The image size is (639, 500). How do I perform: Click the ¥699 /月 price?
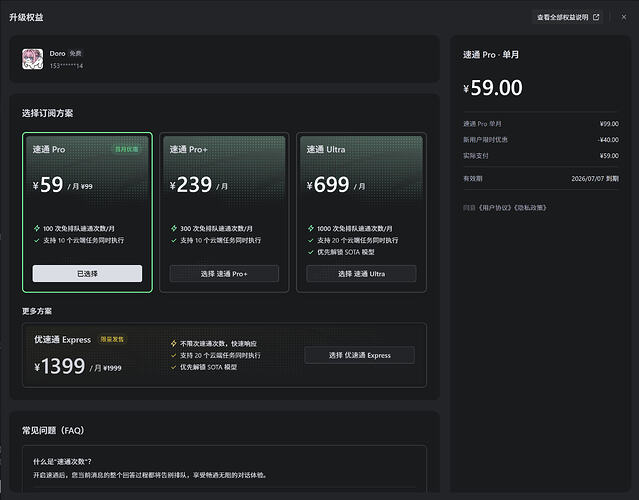pos(336,185)
